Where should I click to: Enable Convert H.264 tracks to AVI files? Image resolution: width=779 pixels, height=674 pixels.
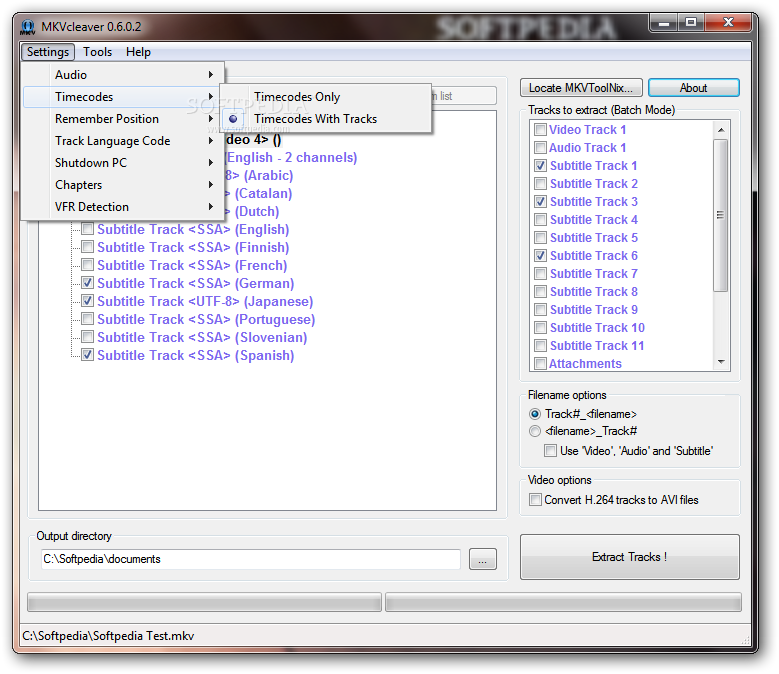pos(535,500)
